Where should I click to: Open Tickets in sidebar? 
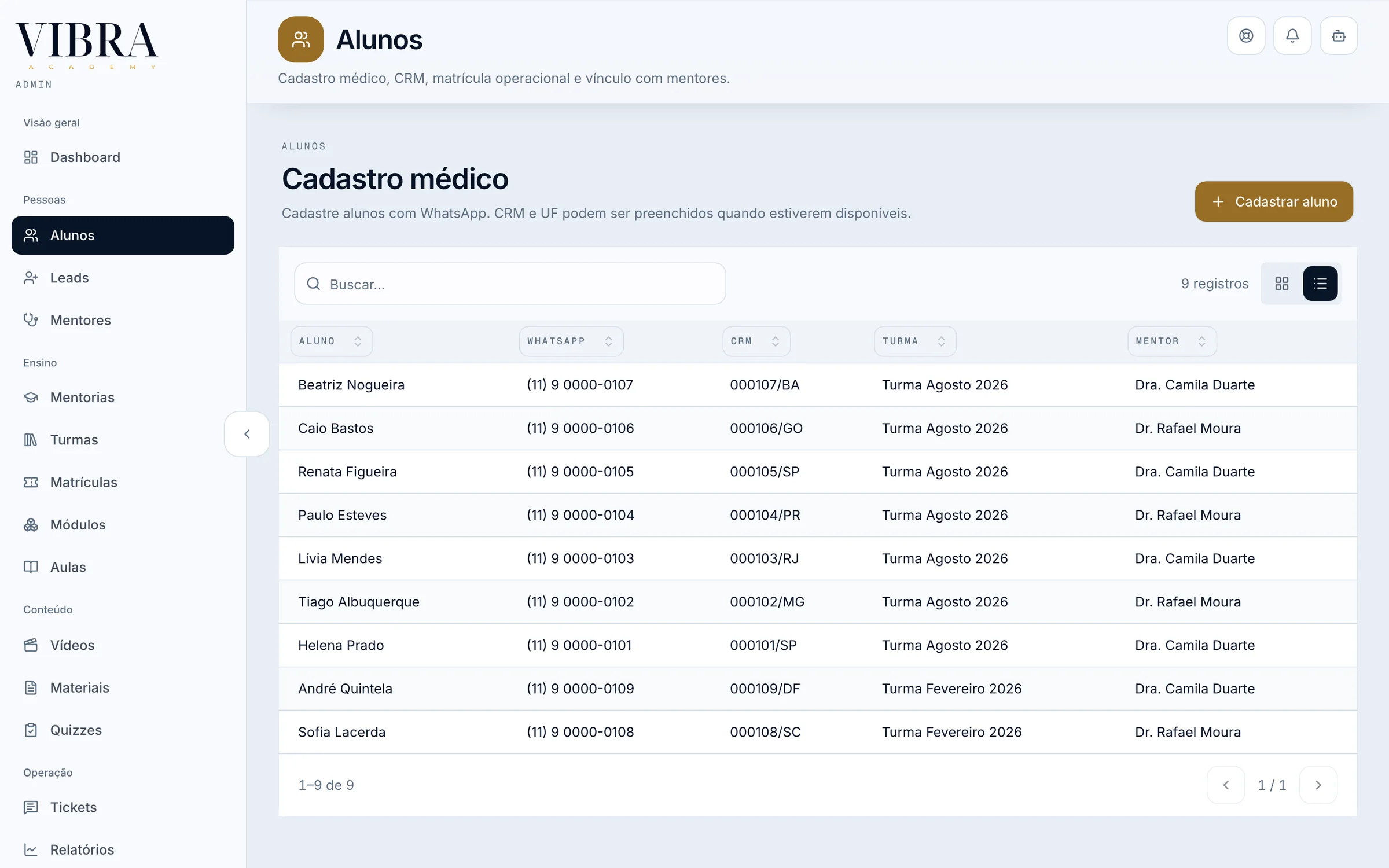coord(123,807)
